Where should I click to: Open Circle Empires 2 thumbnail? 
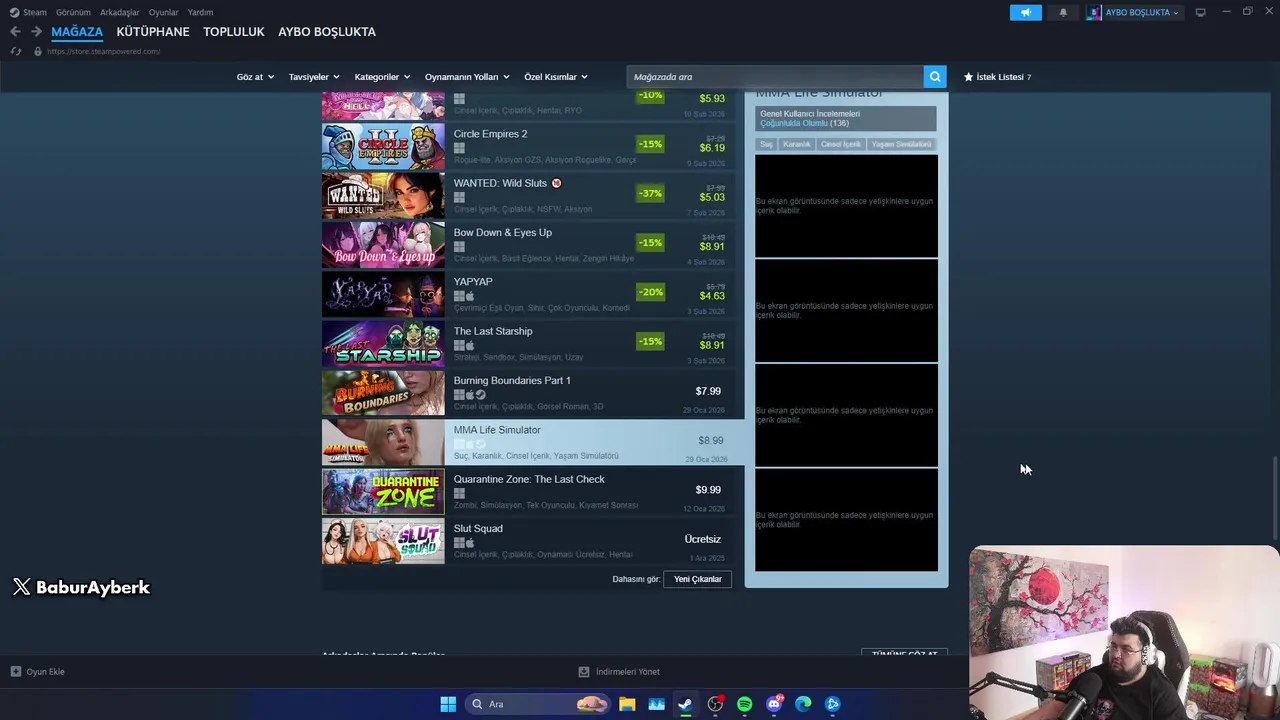[383, 146]
